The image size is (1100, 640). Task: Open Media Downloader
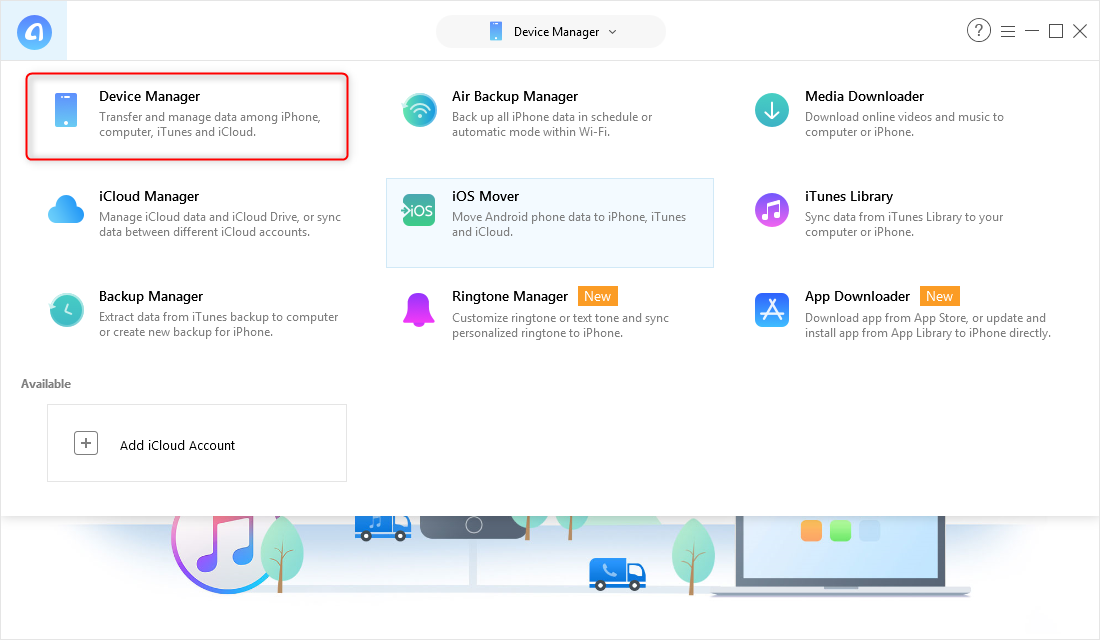coord(864,96)
